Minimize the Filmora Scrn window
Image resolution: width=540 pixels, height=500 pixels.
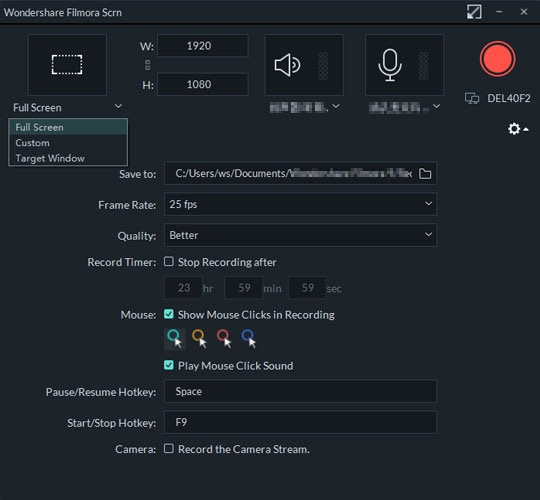499,12
